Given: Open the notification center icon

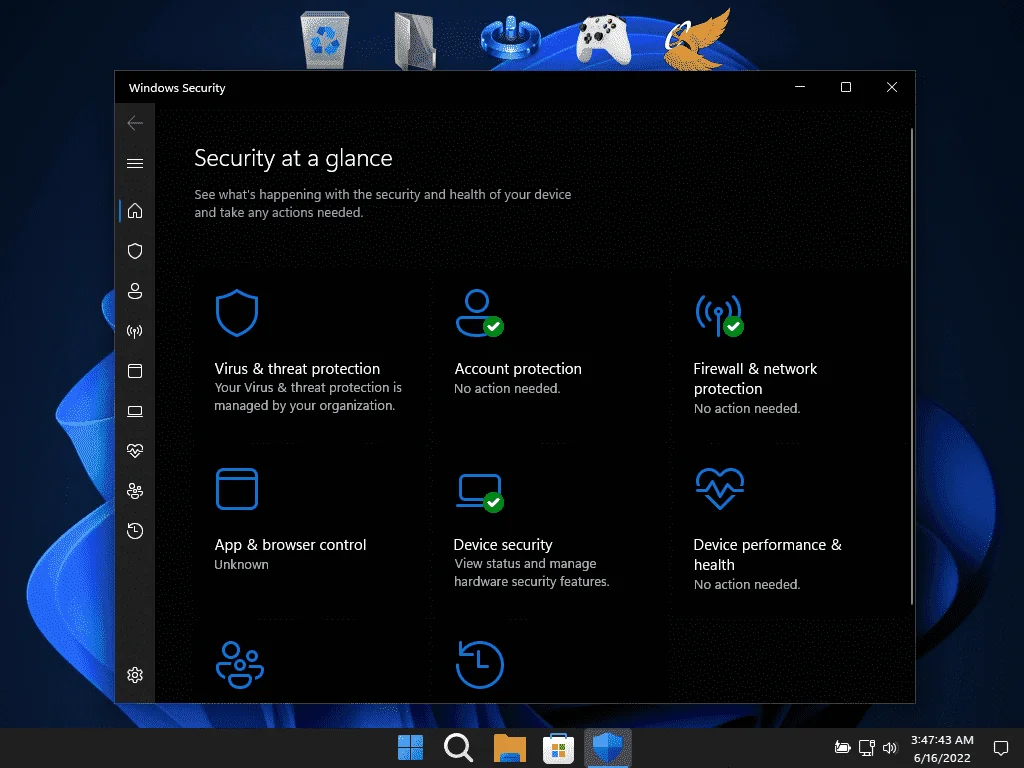Looking at the screenshot, I should tap(1000, 748).
